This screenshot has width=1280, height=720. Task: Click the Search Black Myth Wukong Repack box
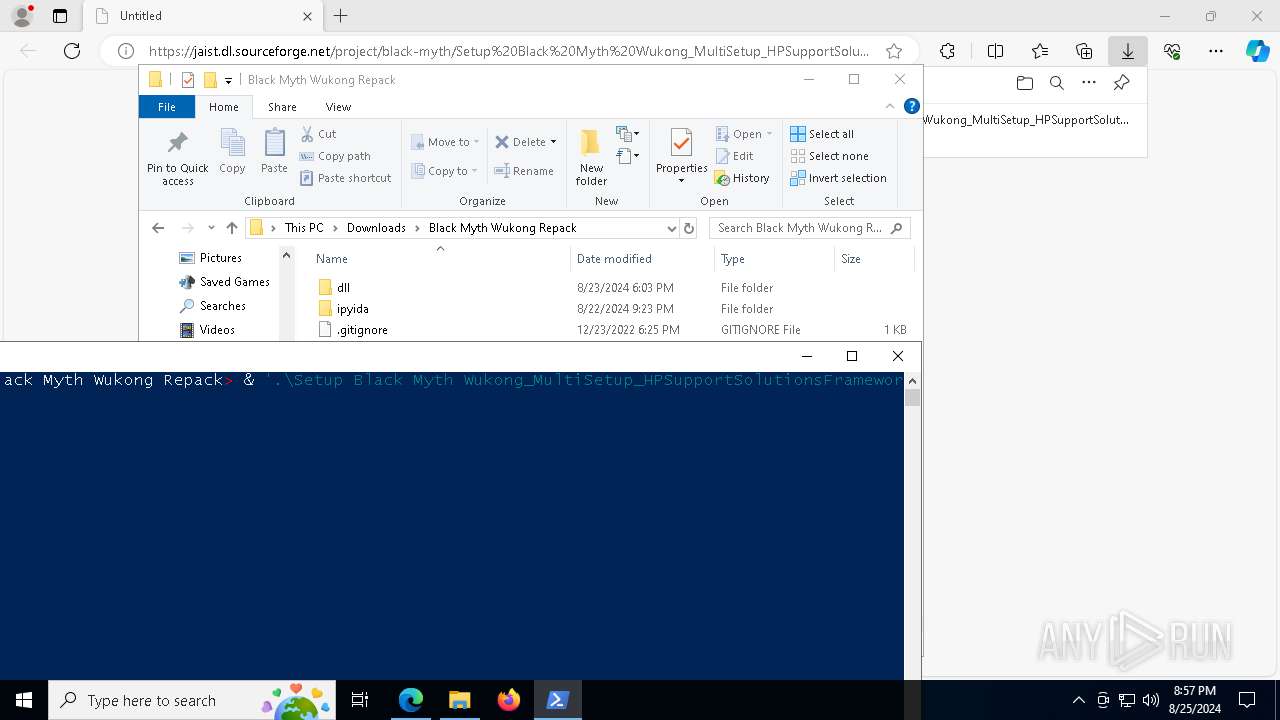tap(810, 228)
